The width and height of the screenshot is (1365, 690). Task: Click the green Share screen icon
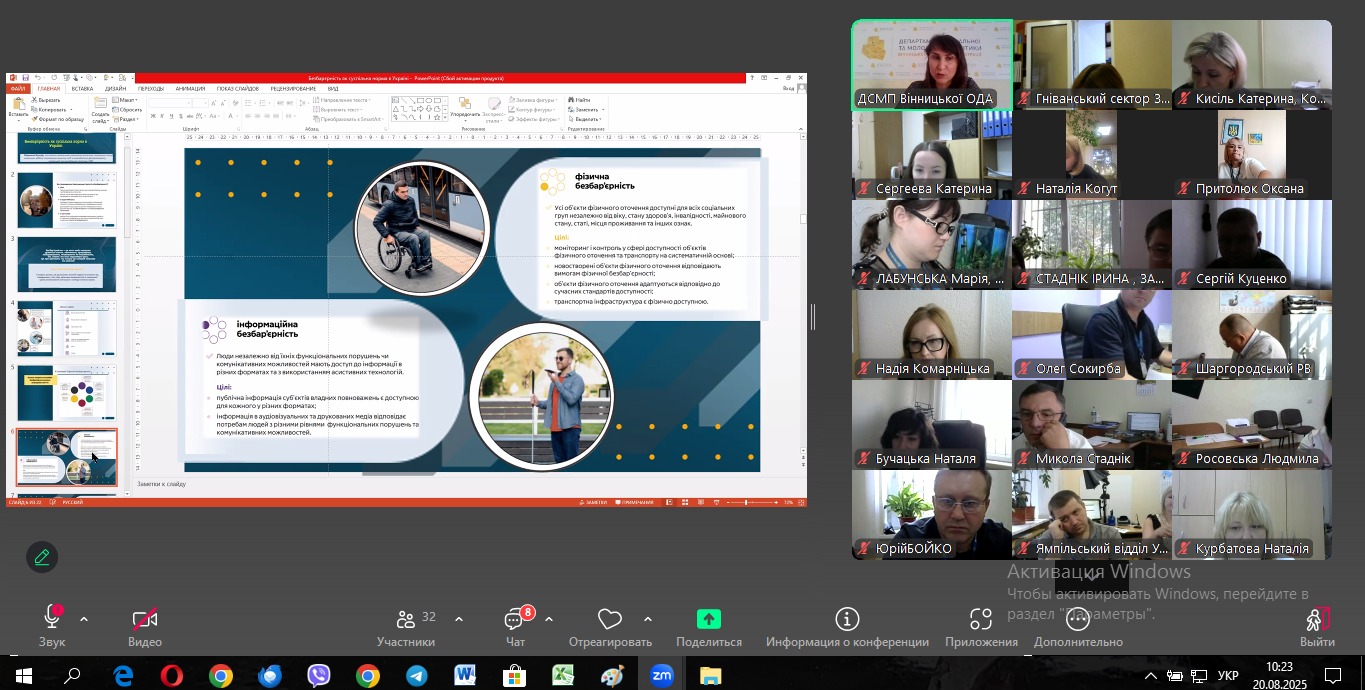[708, 620]
